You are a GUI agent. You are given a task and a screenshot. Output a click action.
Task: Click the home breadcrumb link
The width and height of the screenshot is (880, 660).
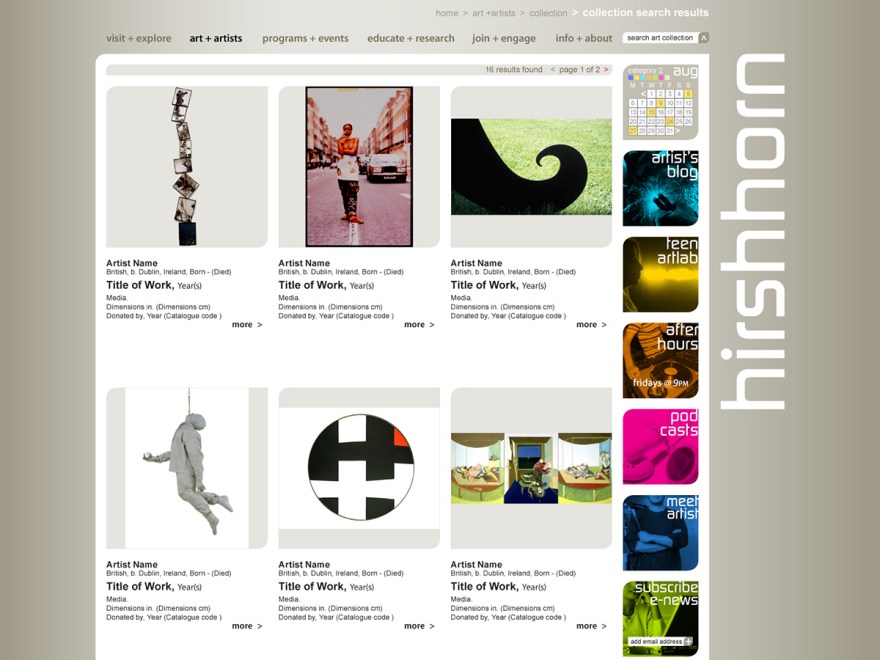pos(447,13)
